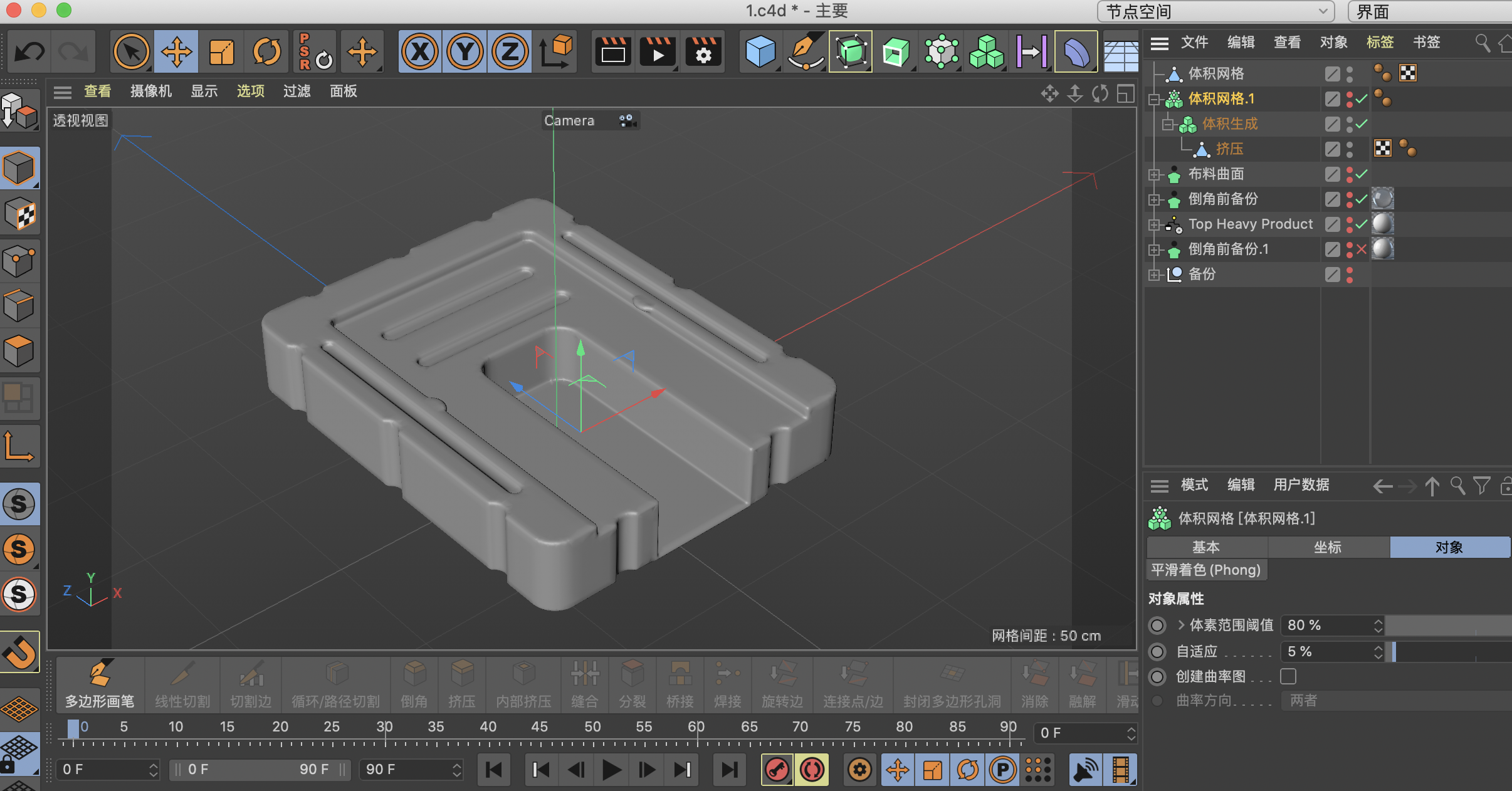Click the Undo arrow icon

pos(29,52)
